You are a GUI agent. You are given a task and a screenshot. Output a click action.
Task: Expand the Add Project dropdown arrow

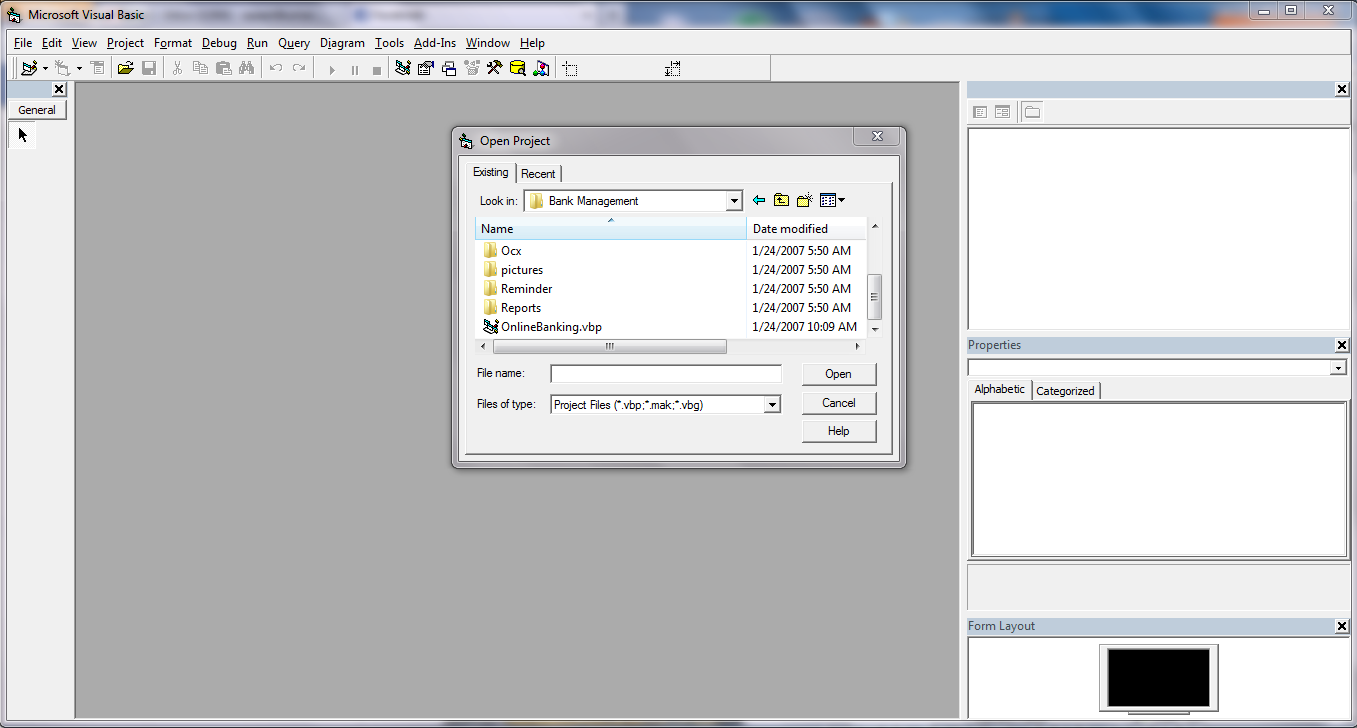(45, 68)
